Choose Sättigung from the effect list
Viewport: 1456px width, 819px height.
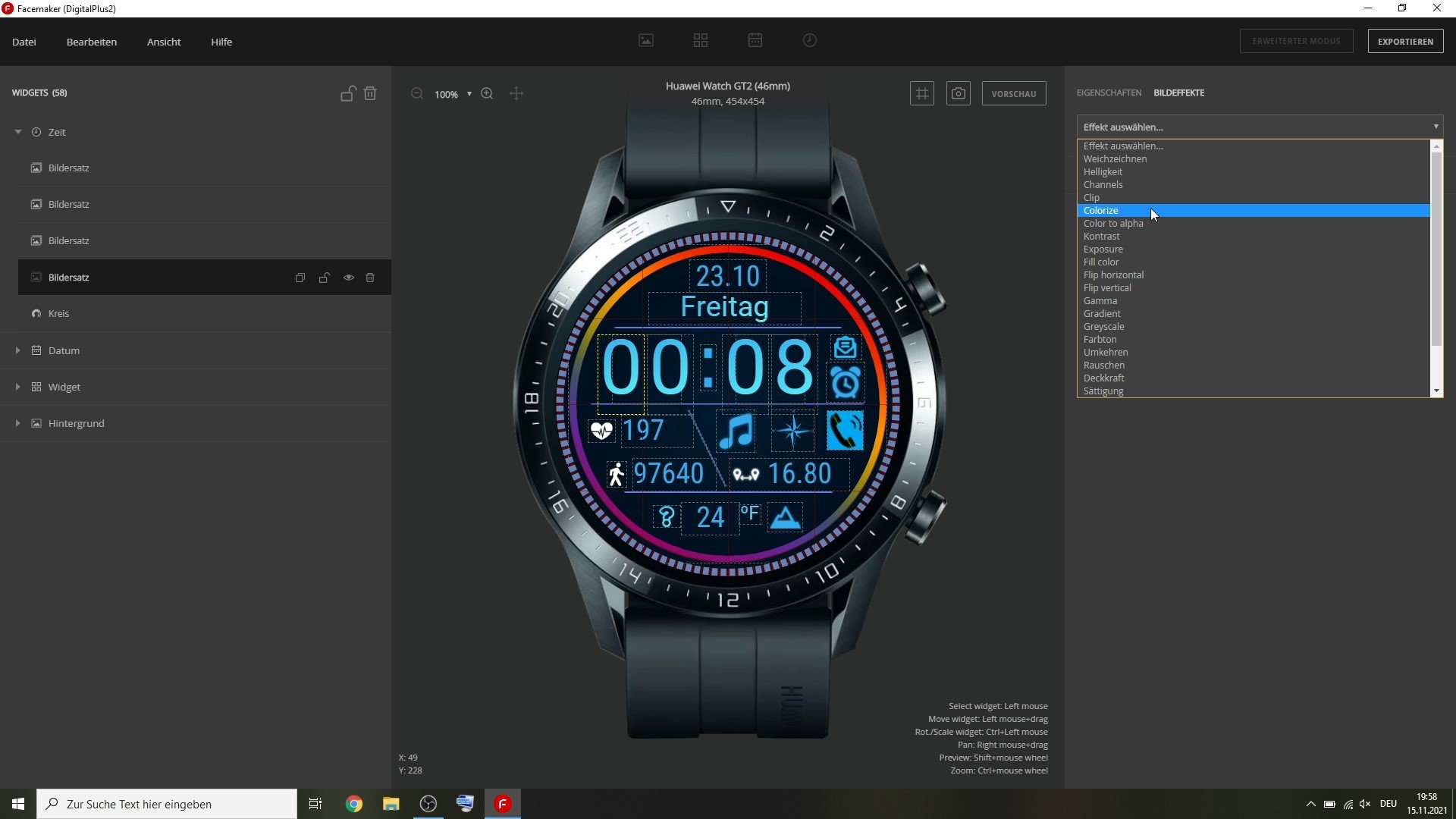coord(1254,391)
